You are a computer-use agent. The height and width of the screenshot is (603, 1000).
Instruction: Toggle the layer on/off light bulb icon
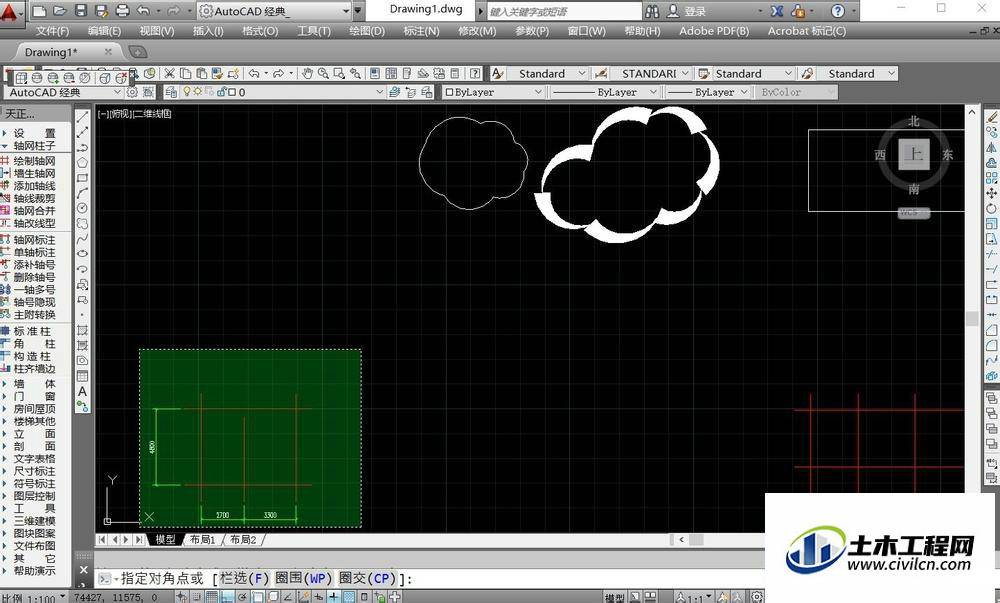187,92
